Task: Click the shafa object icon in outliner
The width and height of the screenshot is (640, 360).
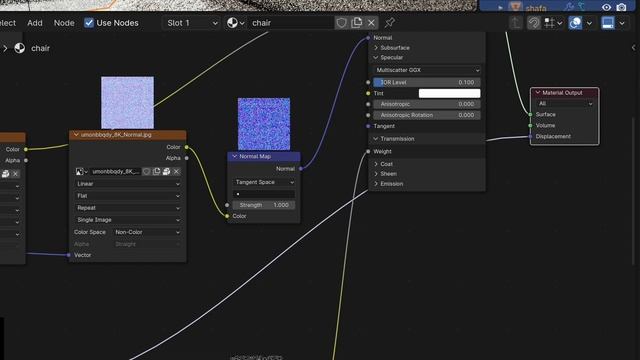Action: 516,7
